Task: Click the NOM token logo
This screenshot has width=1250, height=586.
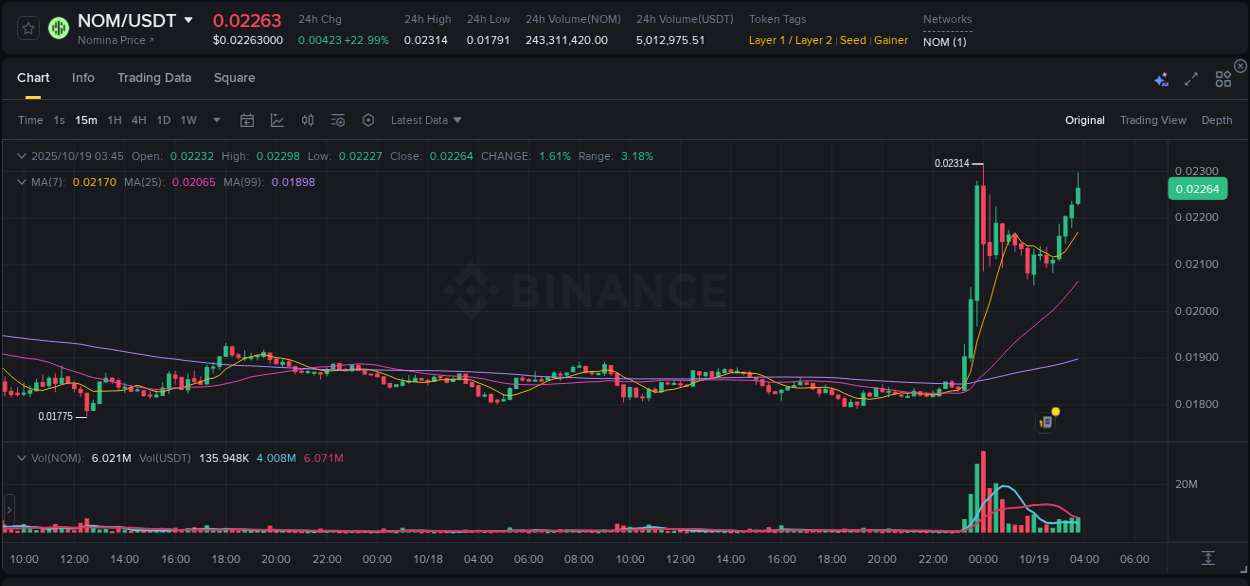Action: [x=58, y=28]
